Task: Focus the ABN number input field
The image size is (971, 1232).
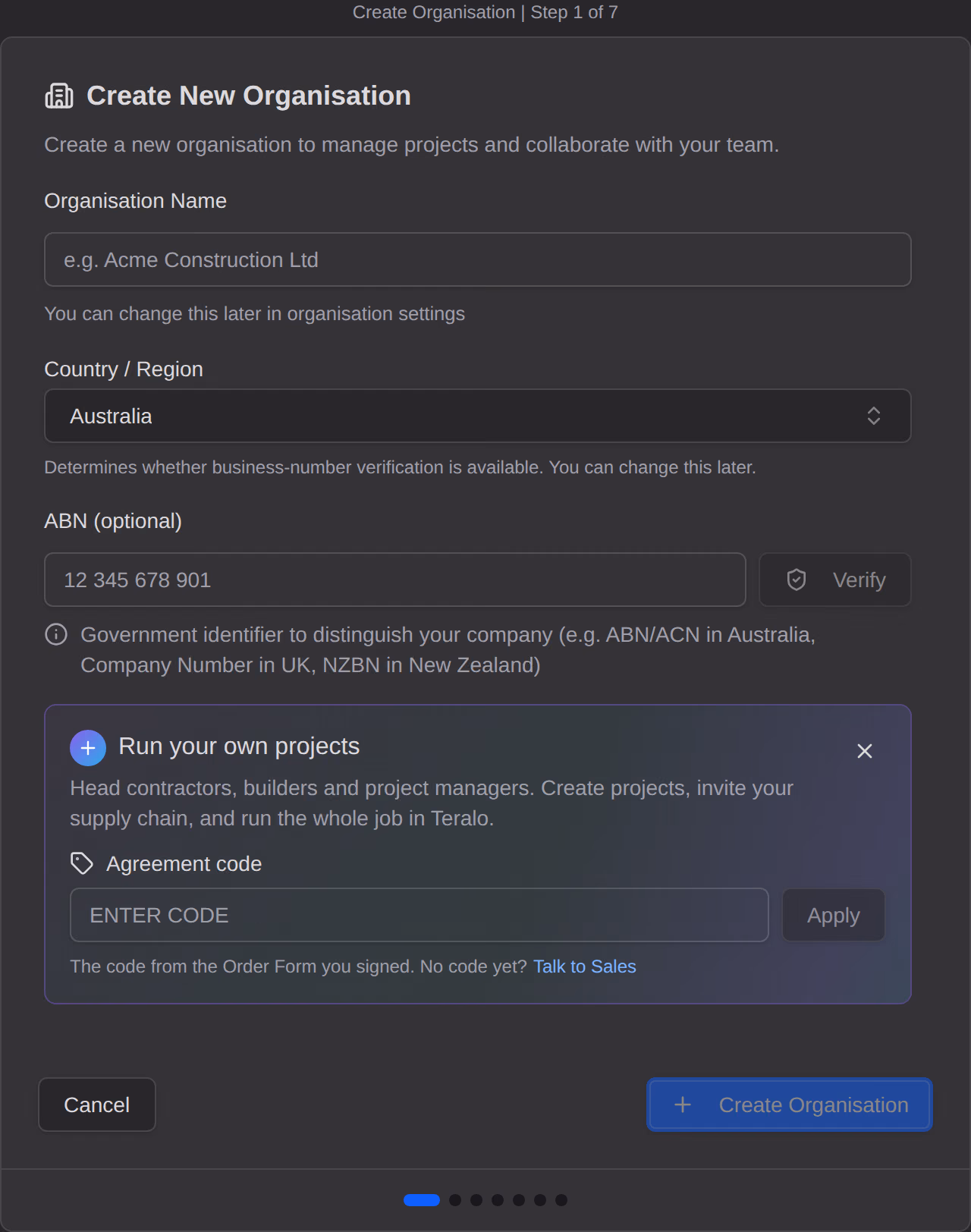Action: tap(395, 580)
